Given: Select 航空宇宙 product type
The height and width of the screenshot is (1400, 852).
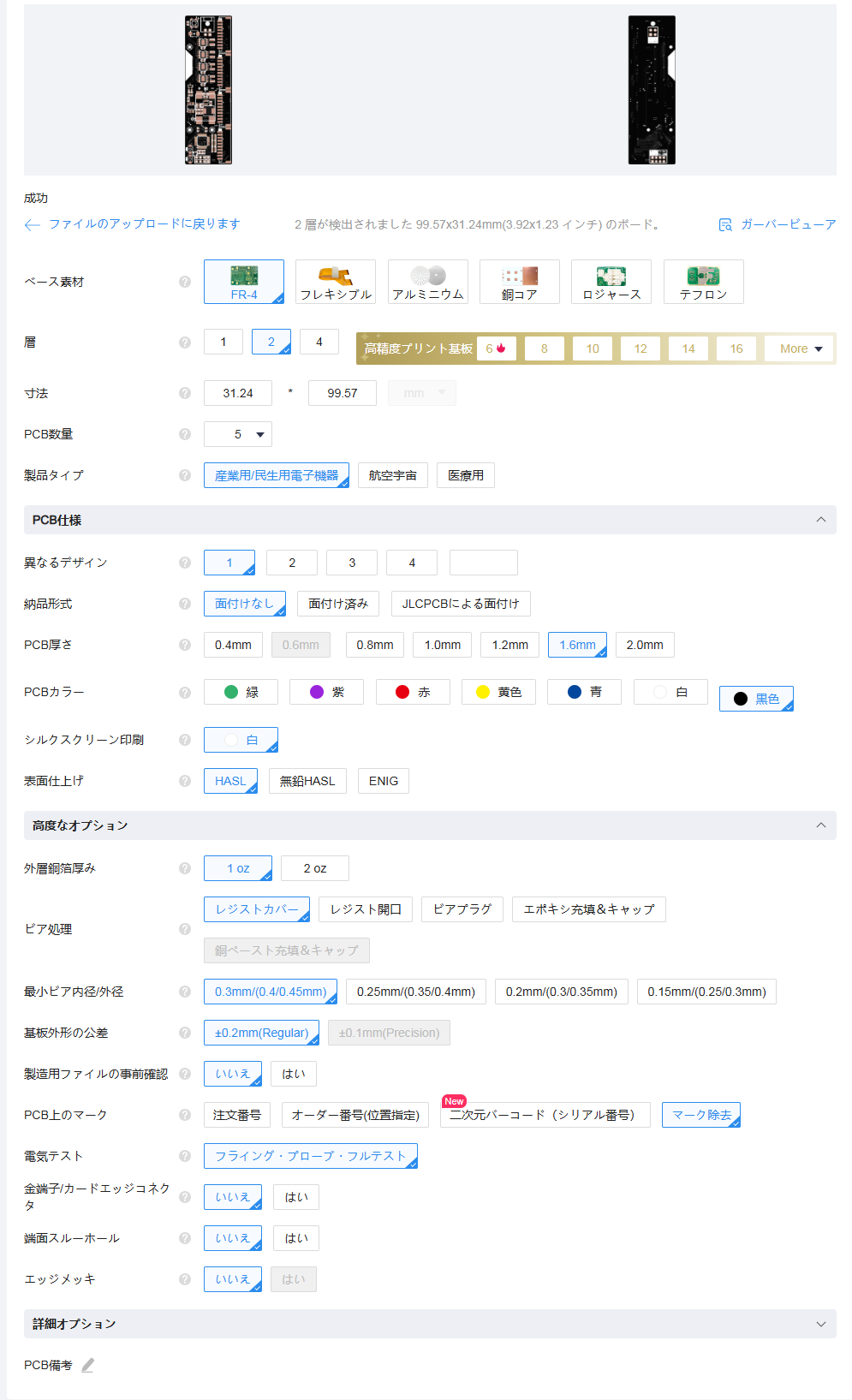Looking at the screenshot, I should coord(393,475).
